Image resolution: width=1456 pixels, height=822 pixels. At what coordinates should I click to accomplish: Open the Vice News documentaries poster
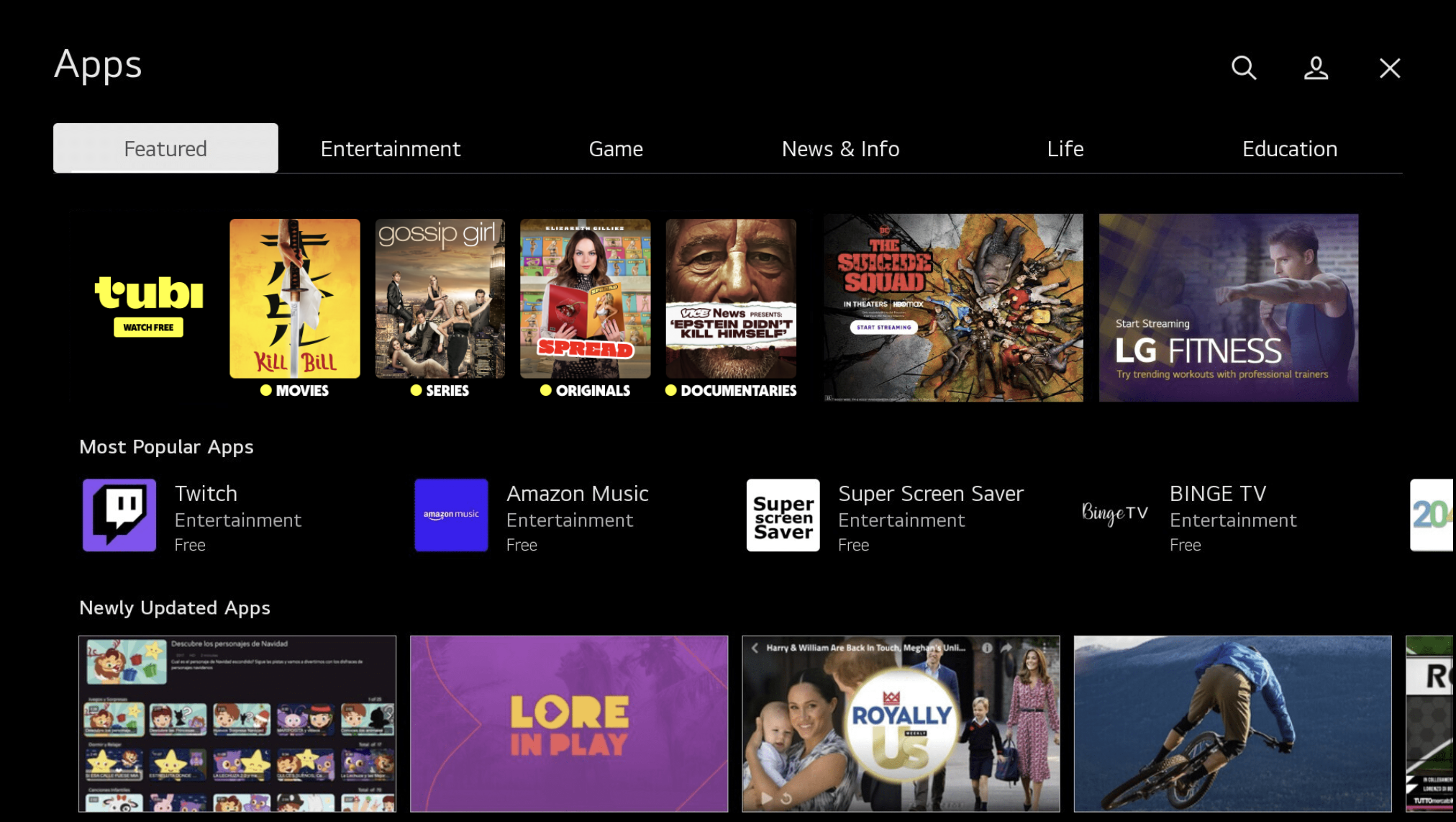tap(731, 298)
